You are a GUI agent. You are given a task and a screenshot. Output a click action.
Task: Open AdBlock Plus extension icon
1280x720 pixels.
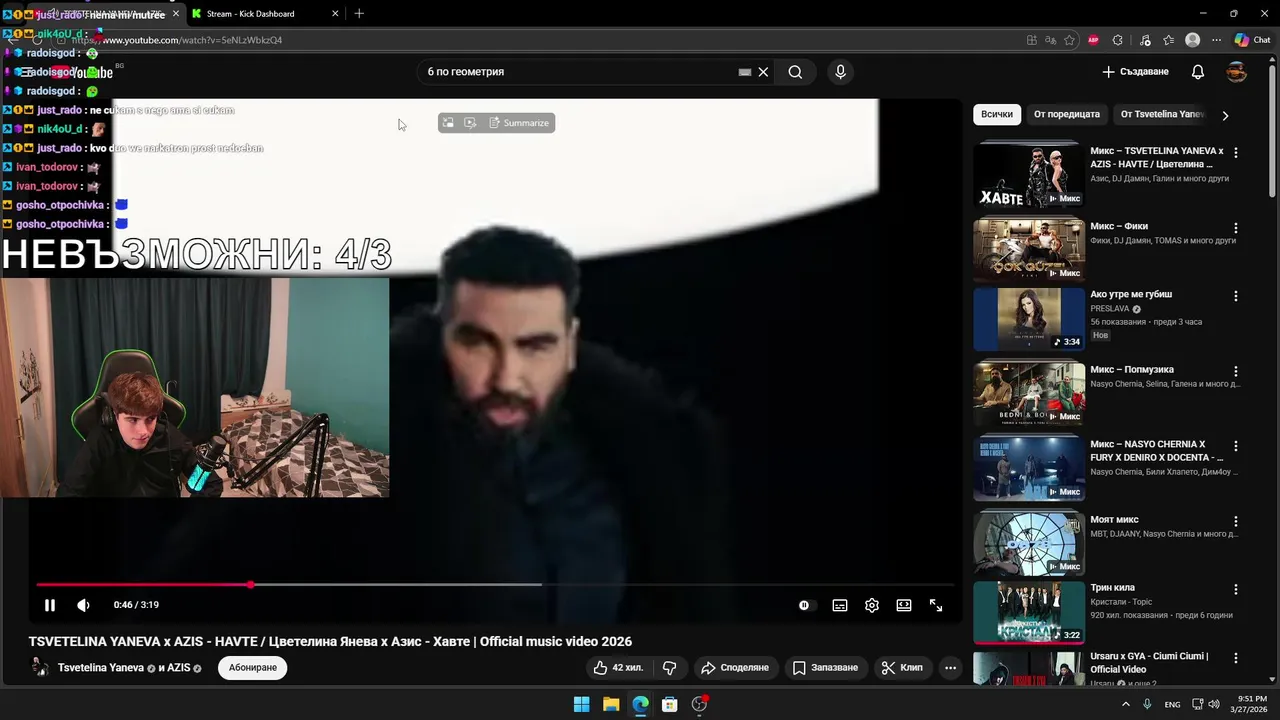click(x=1093, y=40)
